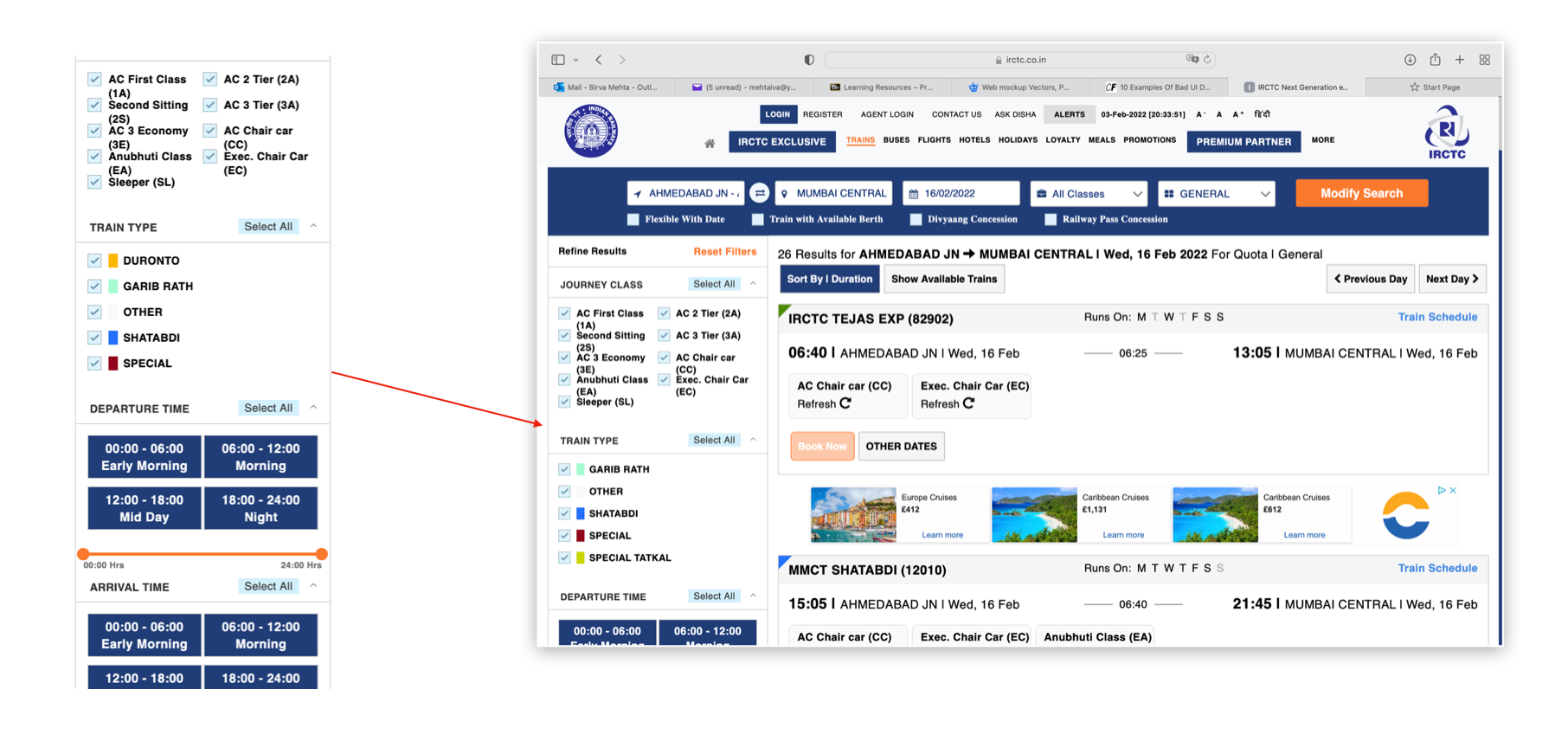Open the Indian Railways round logo

pos(591,131)
